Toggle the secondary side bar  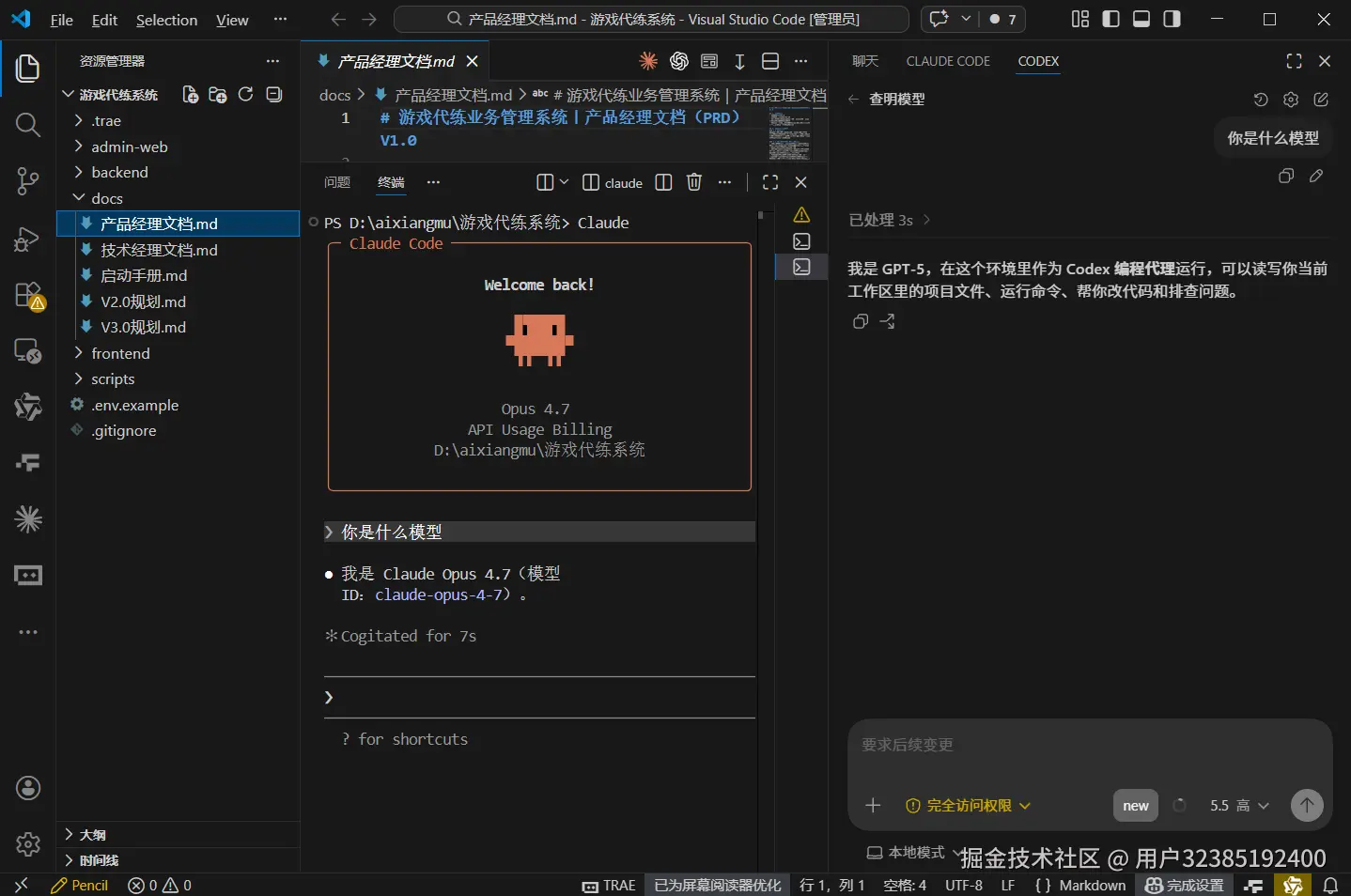tap(1172, 19)
